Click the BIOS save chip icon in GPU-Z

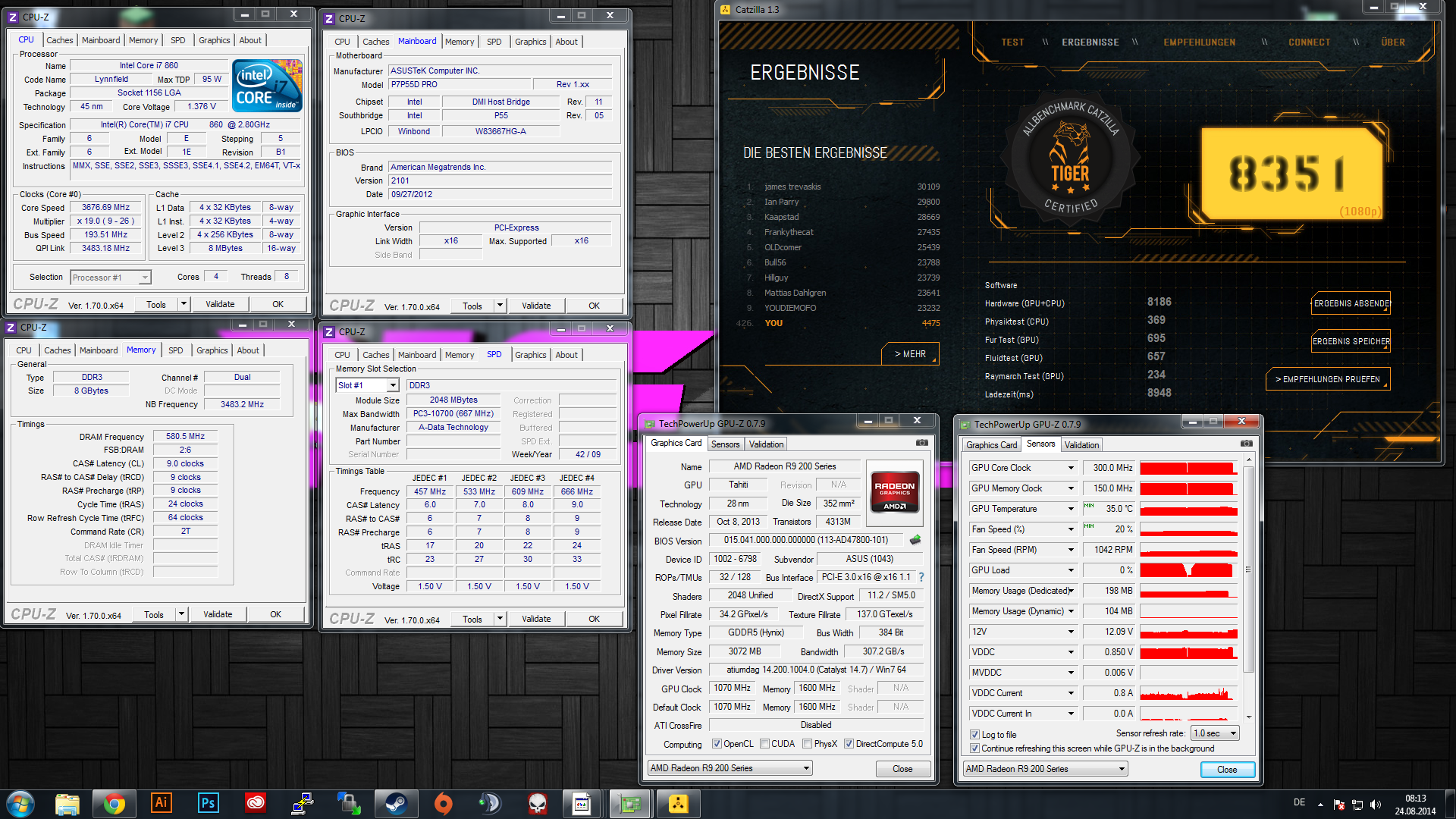point(915,540)
